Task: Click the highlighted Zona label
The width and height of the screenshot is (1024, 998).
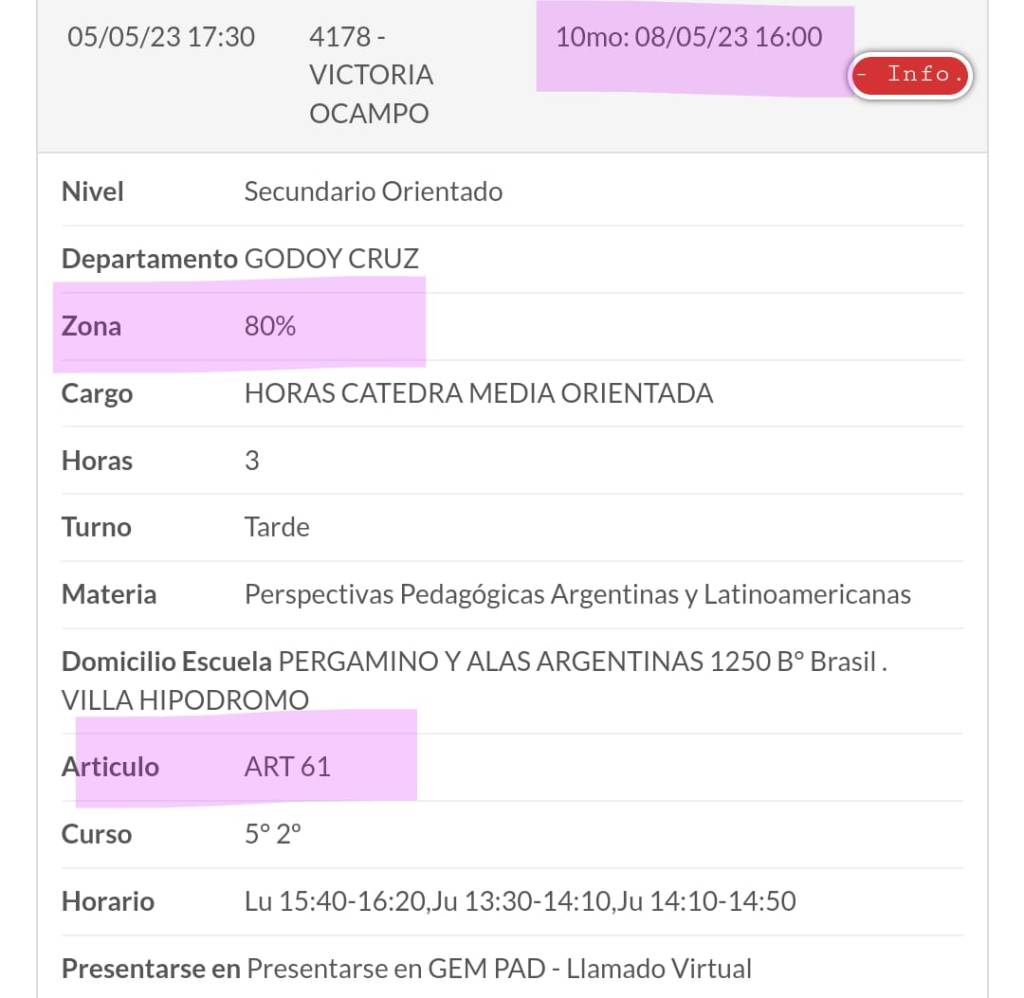Action: (x=91, y=326)
